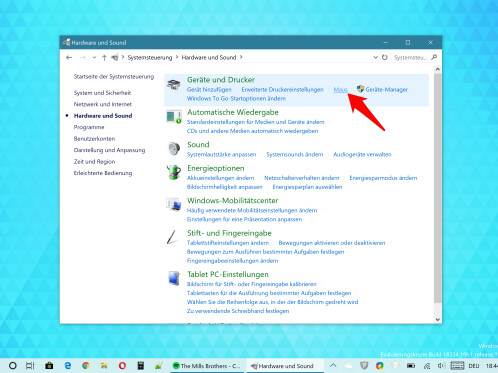The image size is (498, 373).
Task: Launch Edge browser from the taskbar
Action: click(x=68, y=366)
